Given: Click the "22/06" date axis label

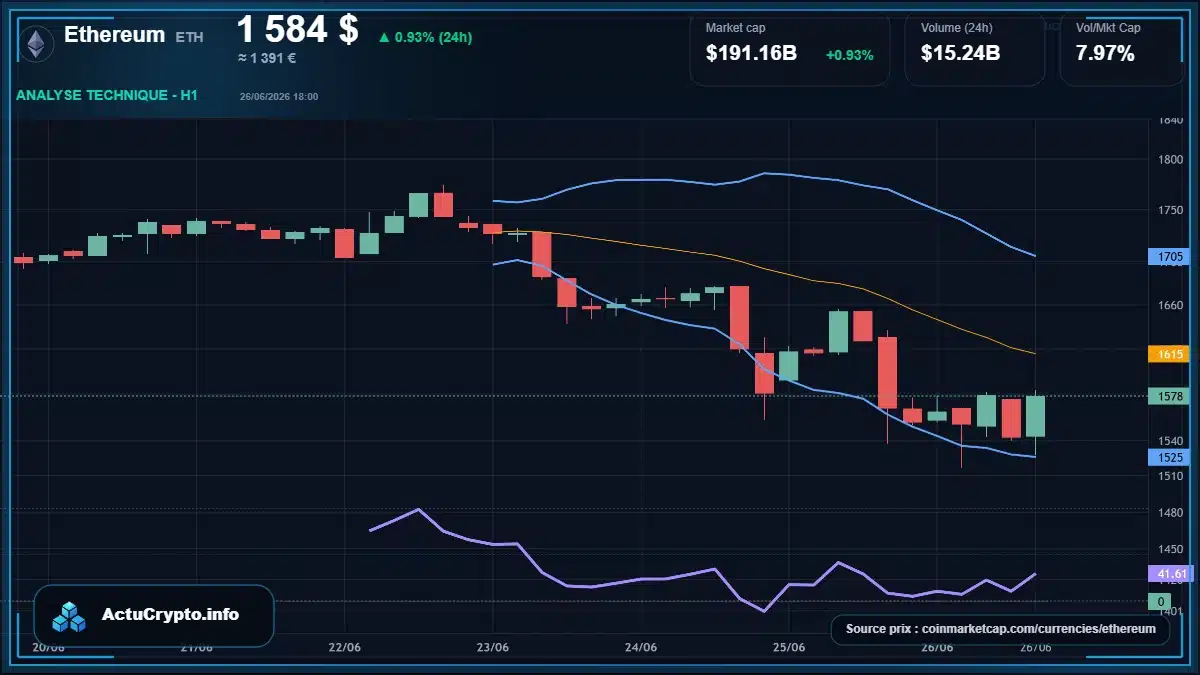Looking at the screenshot, I should (344, 647).
